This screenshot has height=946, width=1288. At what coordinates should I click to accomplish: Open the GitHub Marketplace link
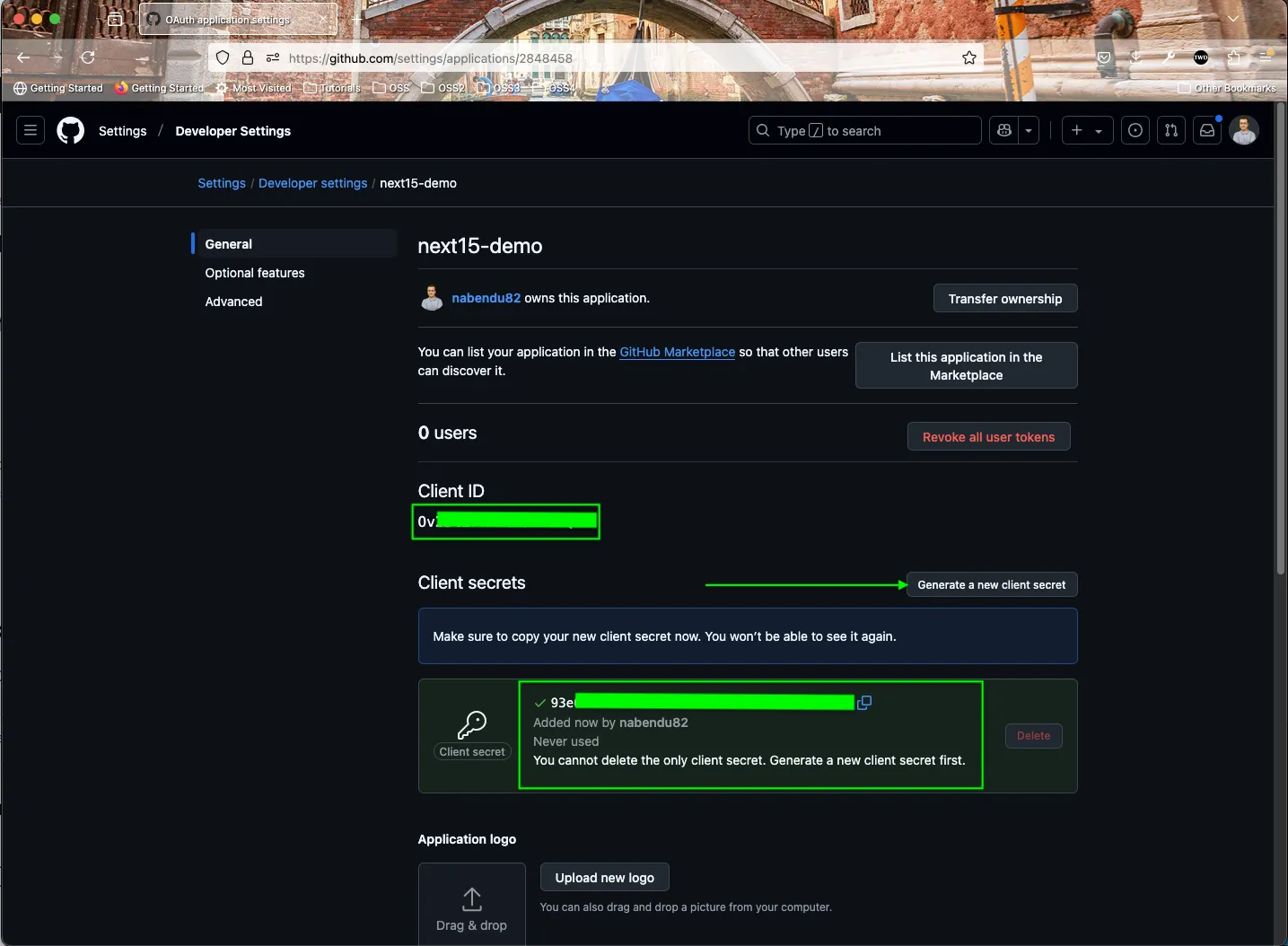[678, 352]
